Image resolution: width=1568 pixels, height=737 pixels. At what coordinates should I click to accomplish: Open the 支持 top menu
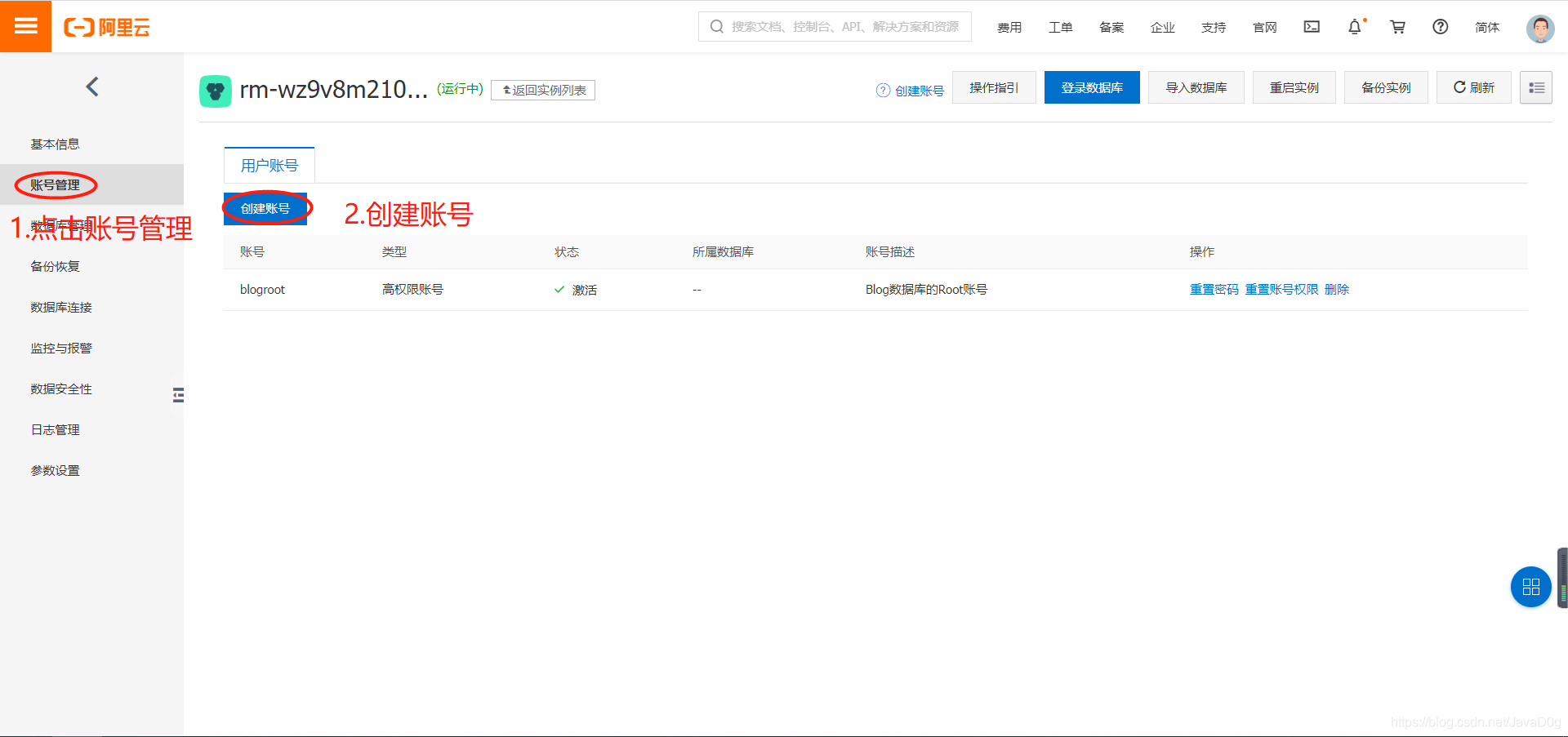(1214, 28)
